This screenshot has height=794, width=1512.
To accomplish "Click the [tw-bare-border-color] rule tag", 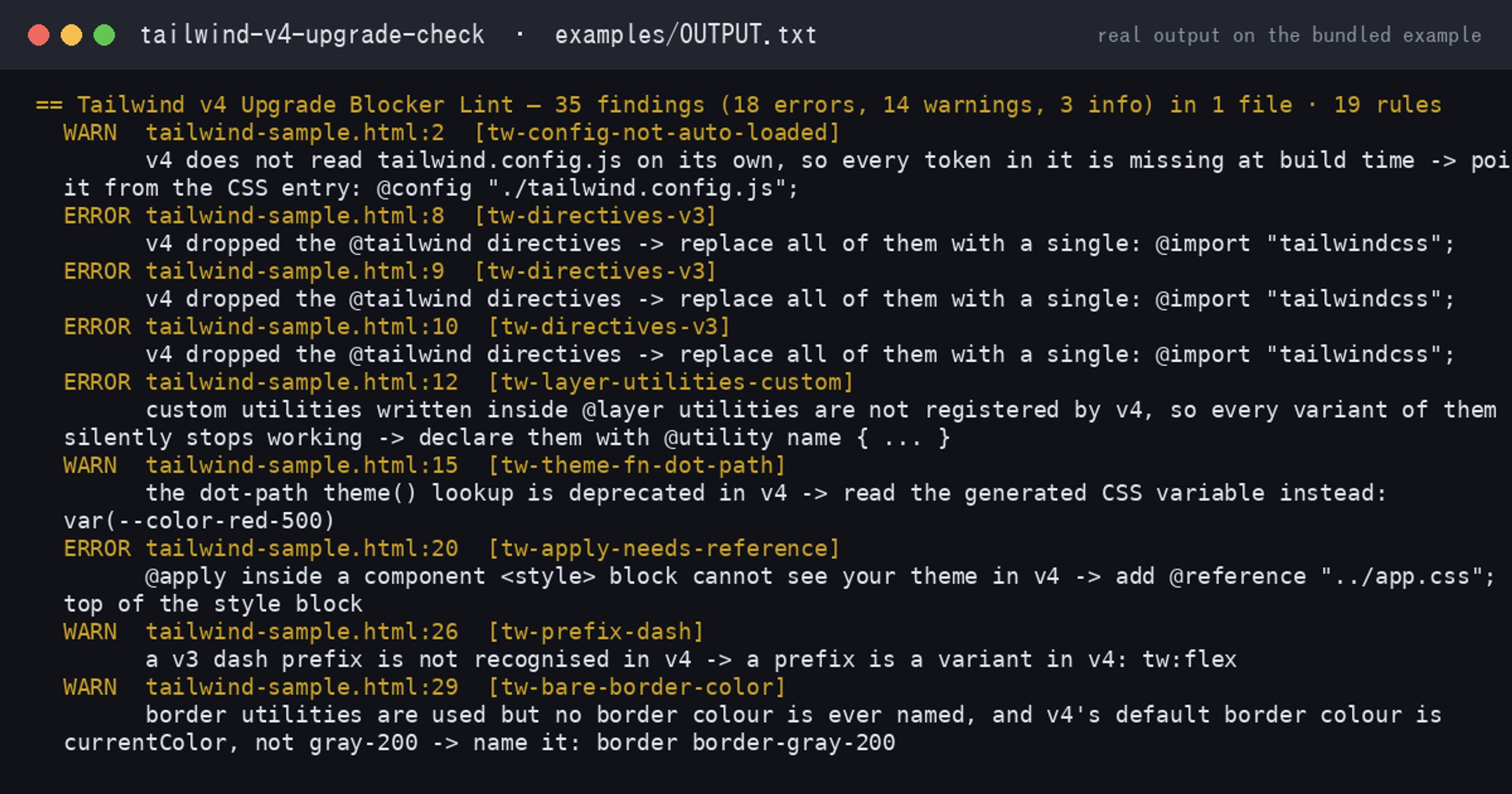I will click(x=637, y=688).
